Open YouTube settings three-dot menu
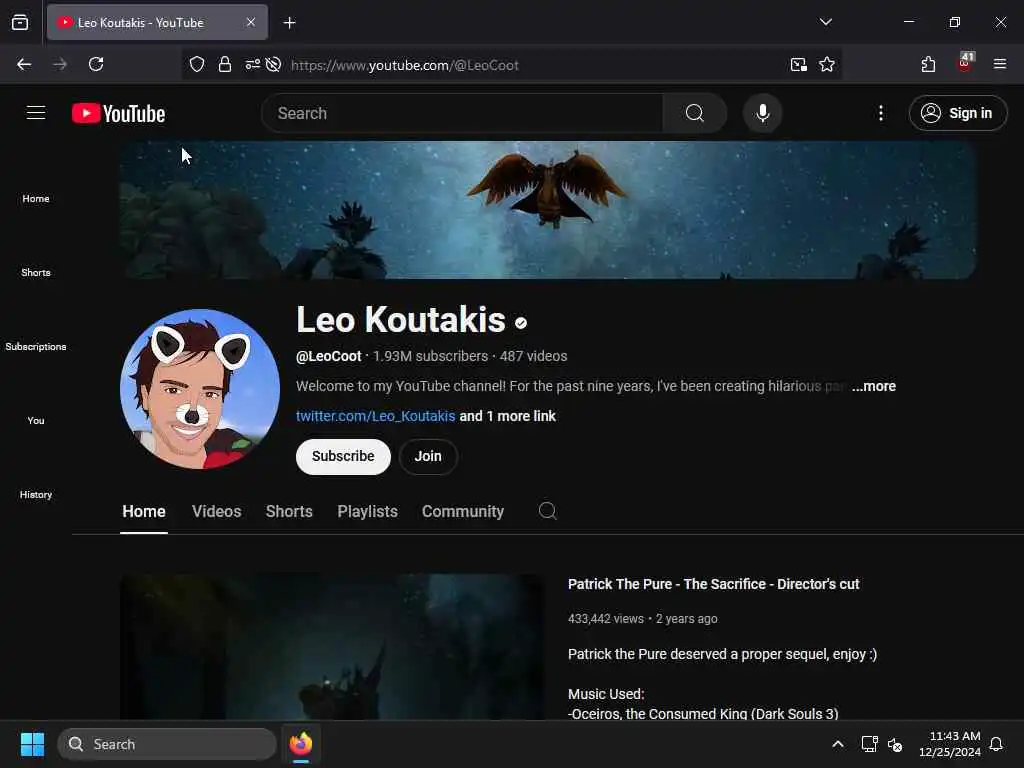The height and width of the screenshot is (768, 1024). [x=880, y=113]
